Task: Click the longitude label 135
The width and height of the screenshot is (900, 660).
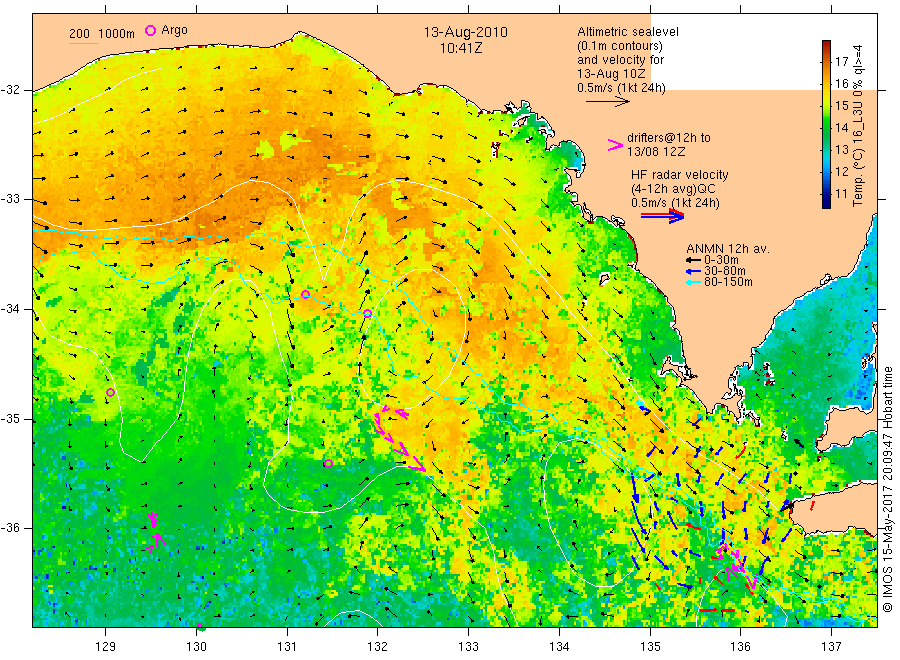Action: coord(650,646)
